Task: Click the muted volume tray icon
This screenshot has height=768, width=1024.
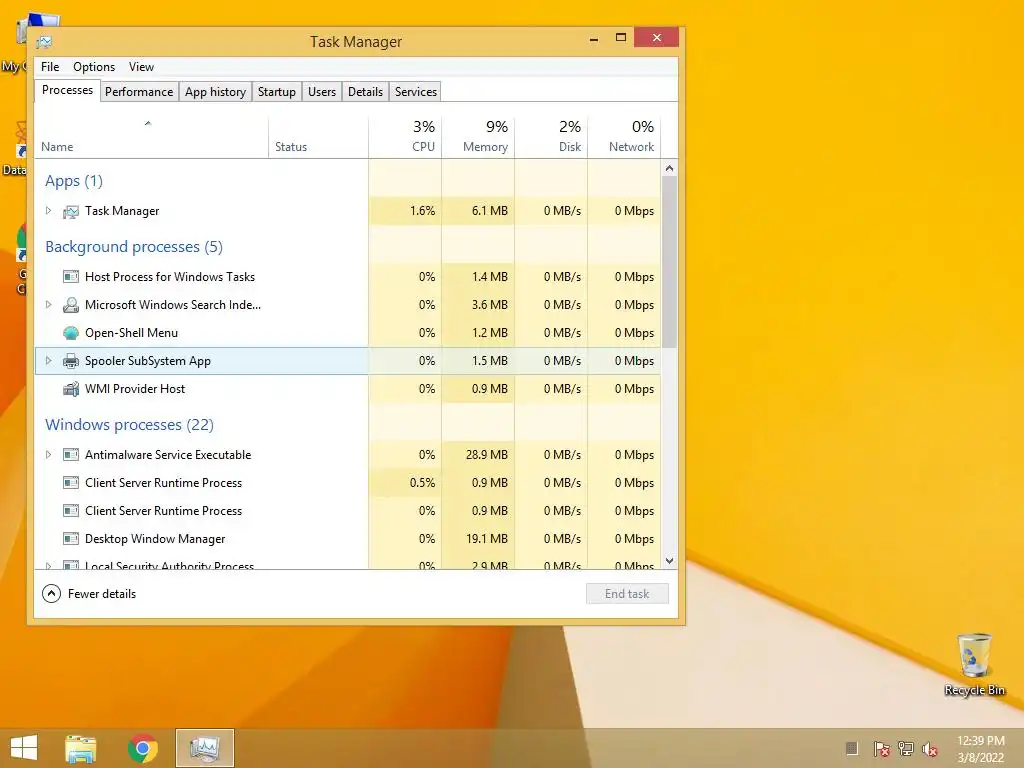Action: 930,748
